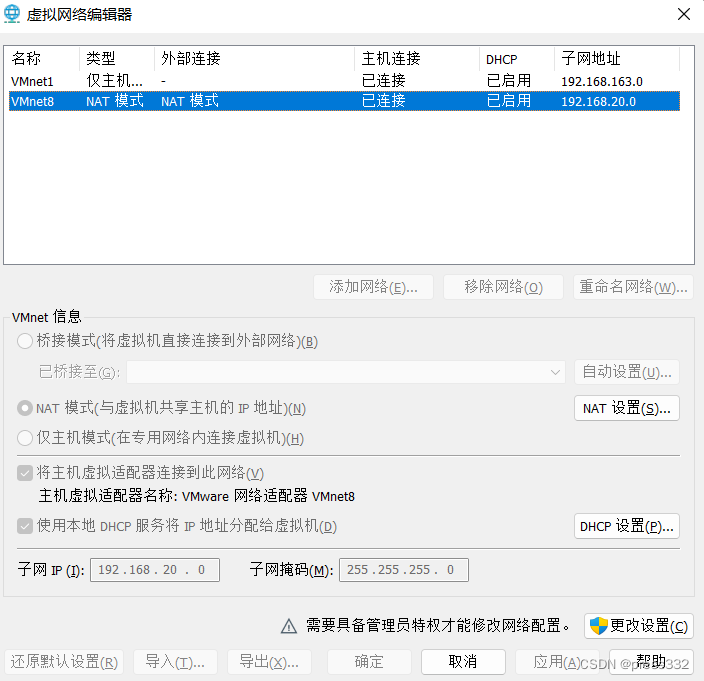Toggle 将主机虚拟适配器连接到此网络 checkbox
704x681 pixels.
(25, 473)
